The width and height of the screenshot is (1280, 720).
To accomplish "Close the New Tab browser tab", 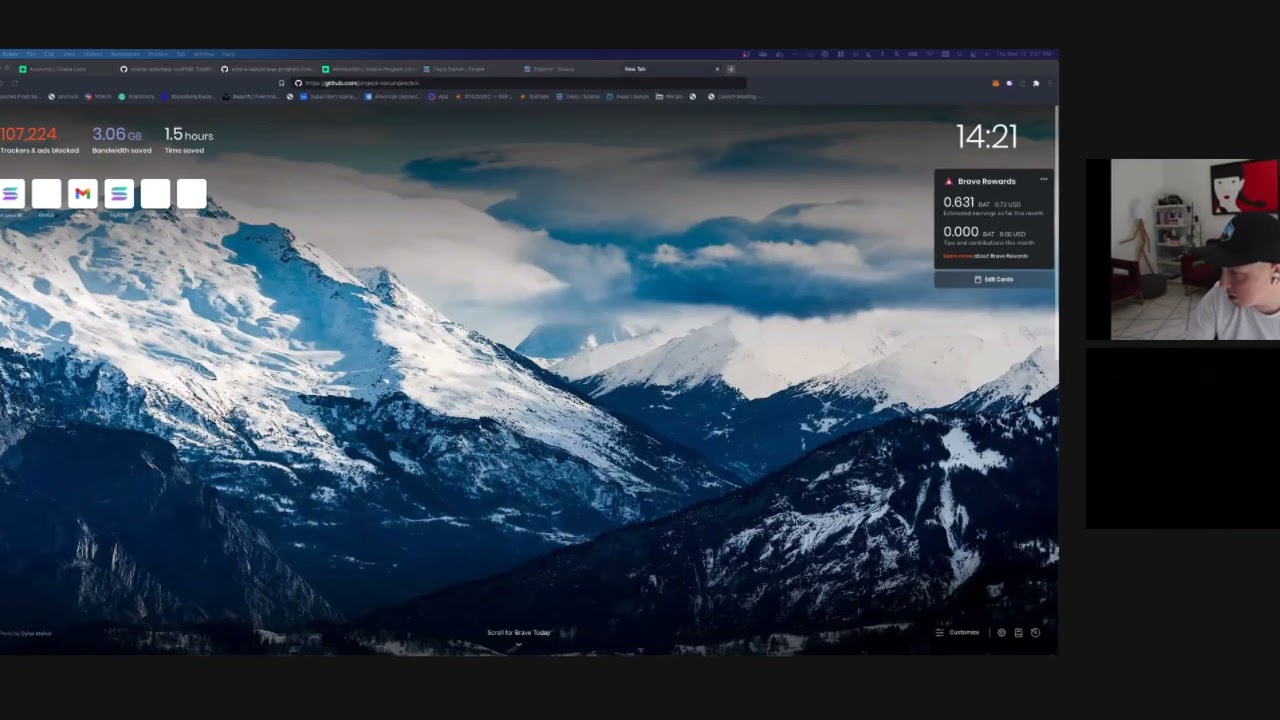I will point(717,69).
